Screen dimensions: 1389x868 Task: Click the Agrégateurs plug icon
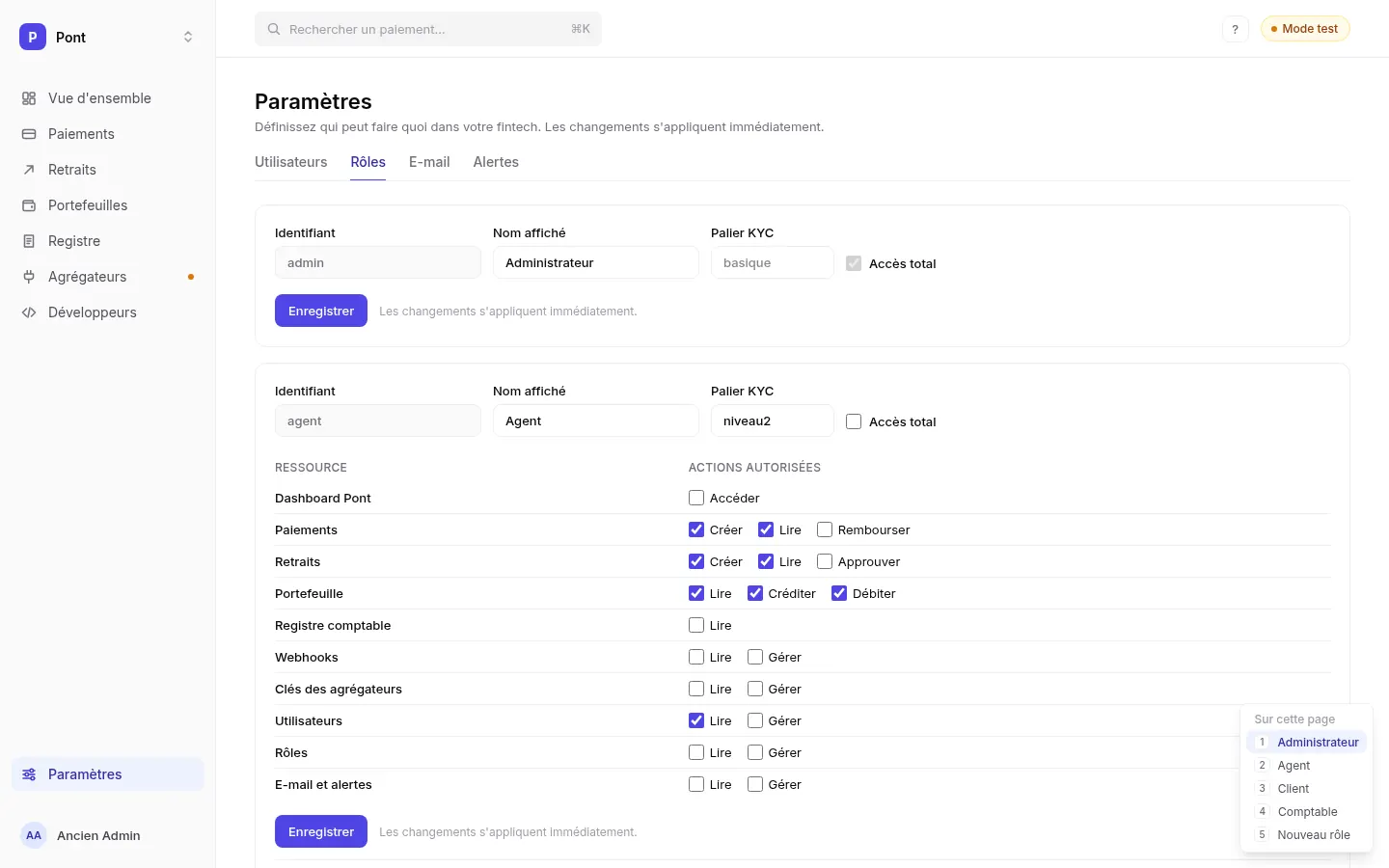29,277
